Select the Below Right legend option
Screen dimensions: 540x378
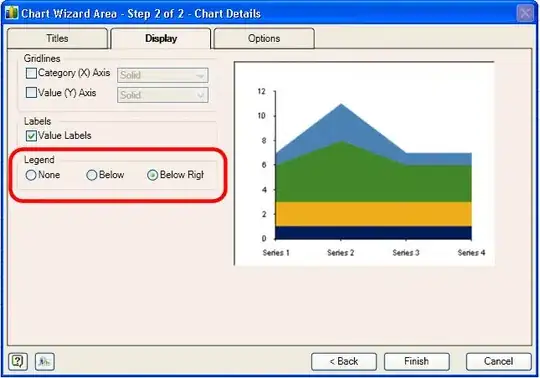pyautogui.click(x=153, y=175)
